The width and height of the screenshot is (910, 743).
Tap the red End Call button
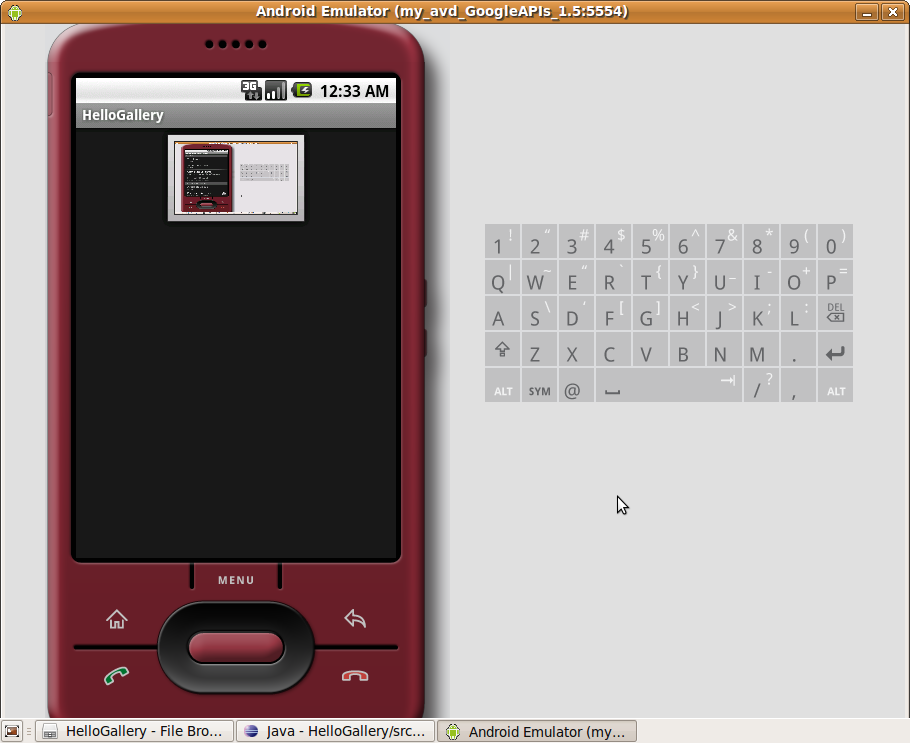pos(355,676)
